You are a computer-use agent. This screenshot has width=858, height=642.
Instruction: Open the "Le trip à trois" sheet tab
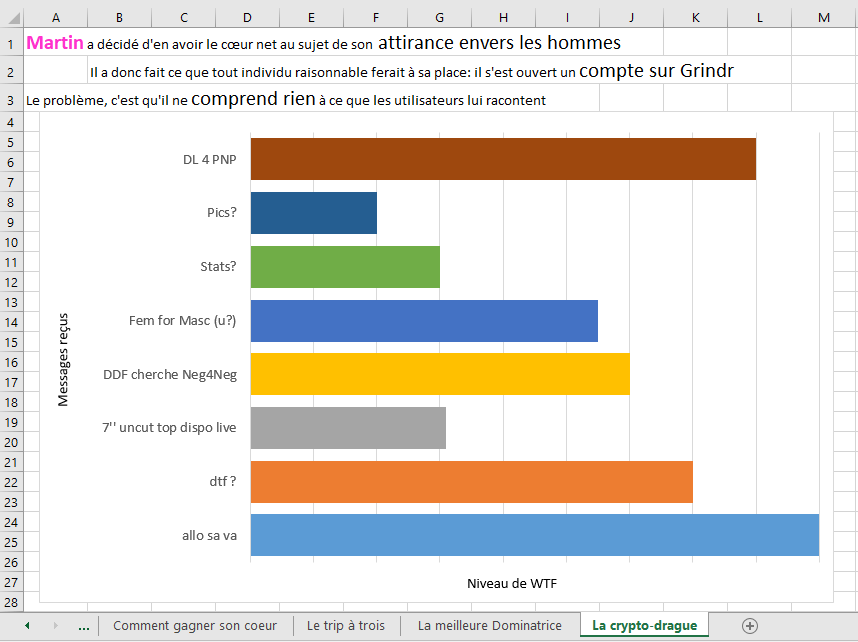[346, 625]
